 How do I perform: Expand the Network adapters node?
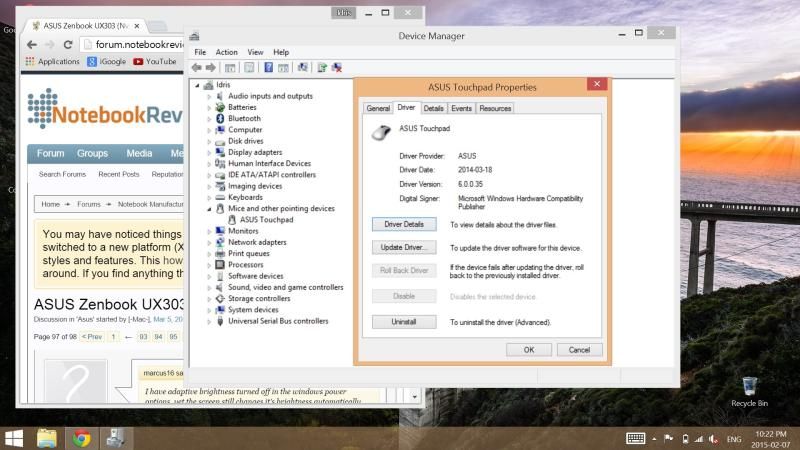pyautogui.click(x=209, y=243)
